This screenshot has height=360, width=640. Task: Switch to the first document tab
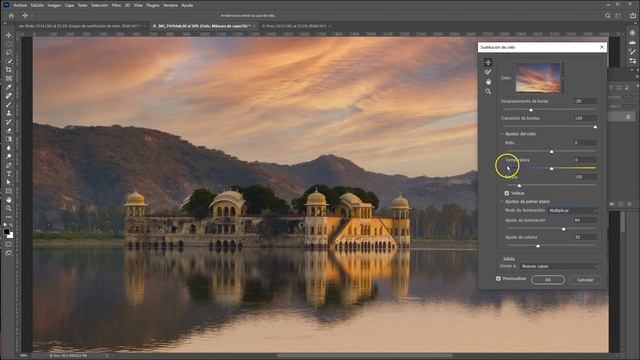pos(79,26)
